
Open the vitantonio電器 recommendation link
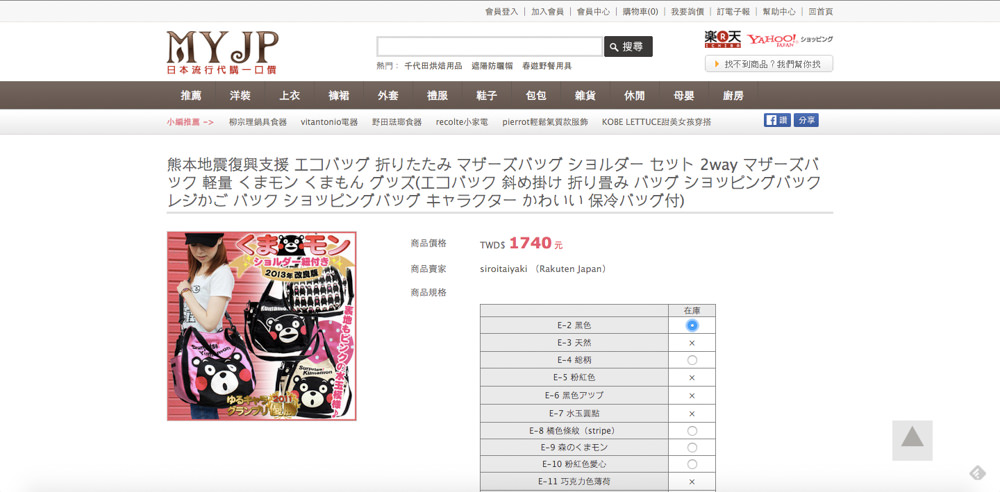click(329, 122)
